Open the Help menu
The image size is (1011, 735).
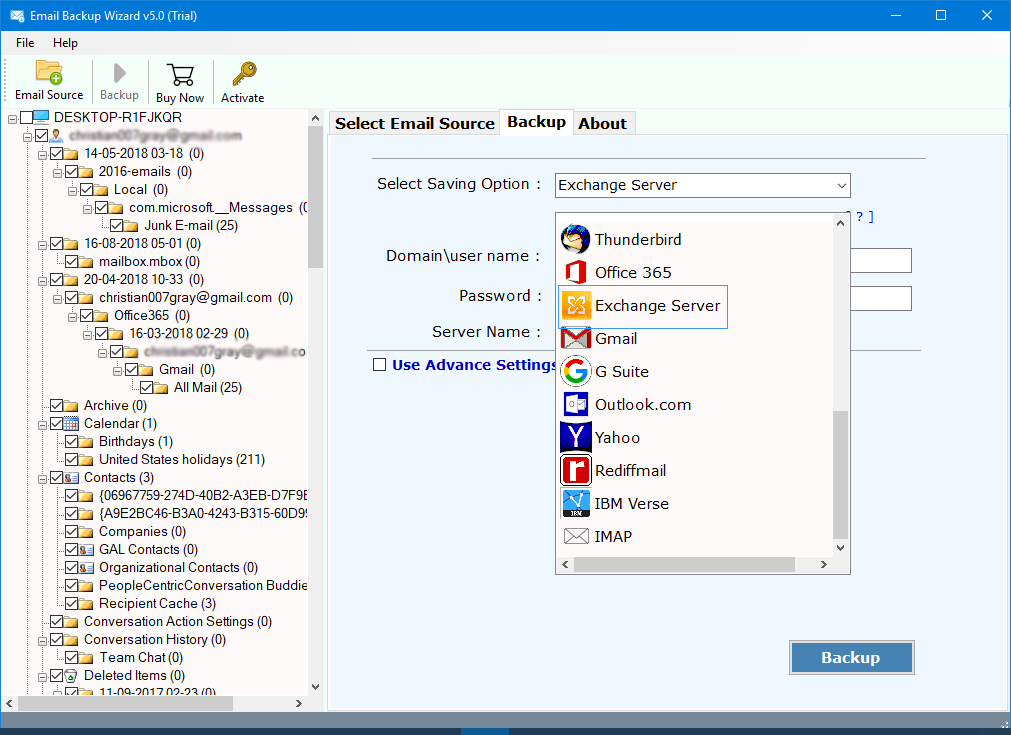coord(65,43)
